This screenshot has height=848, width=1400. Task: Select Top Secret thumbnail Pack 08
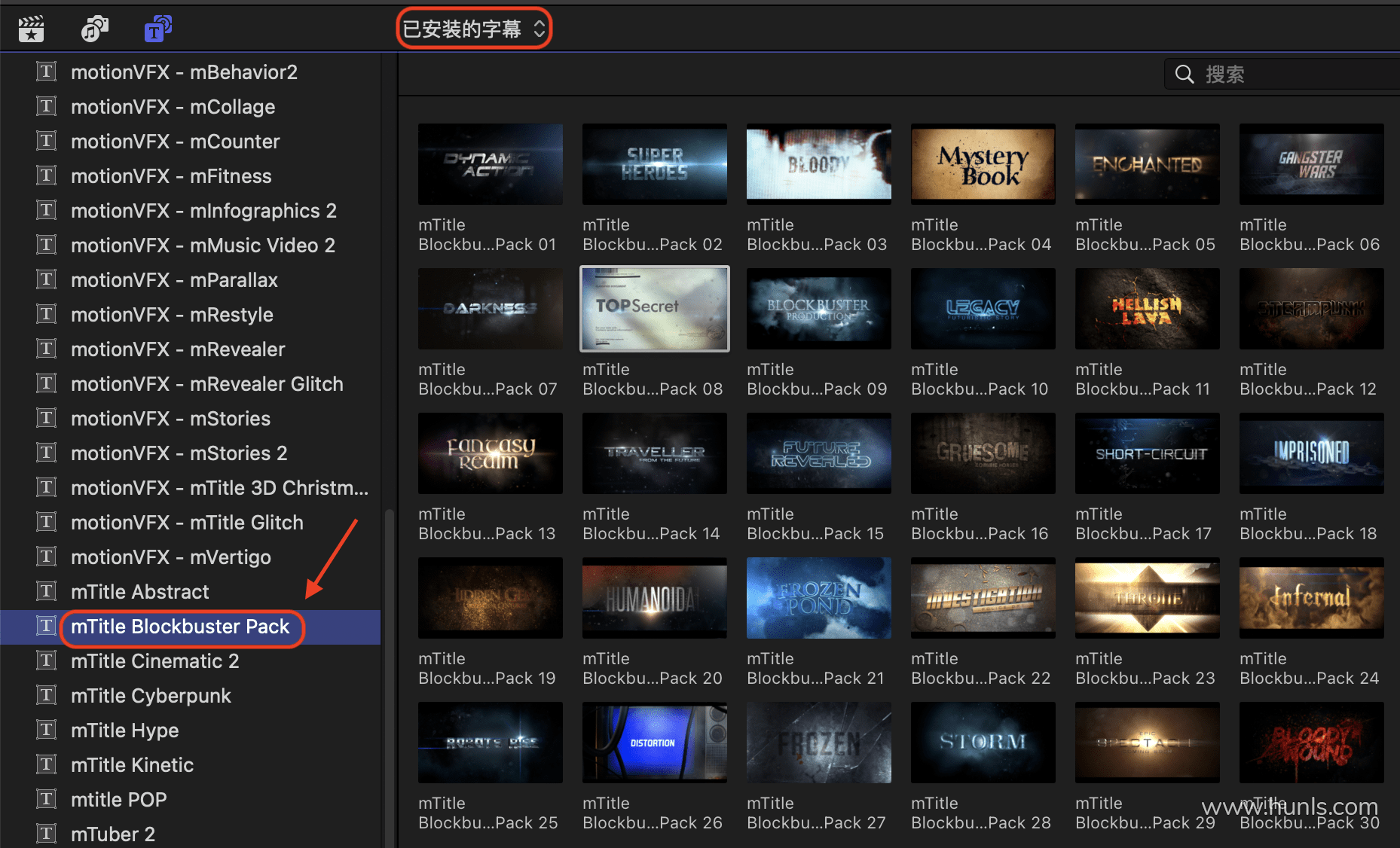pos(655,309)
